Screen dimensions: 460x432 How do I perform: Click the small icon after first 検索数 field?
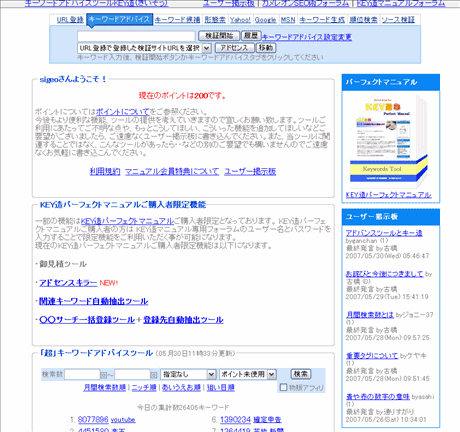[103, 375]
